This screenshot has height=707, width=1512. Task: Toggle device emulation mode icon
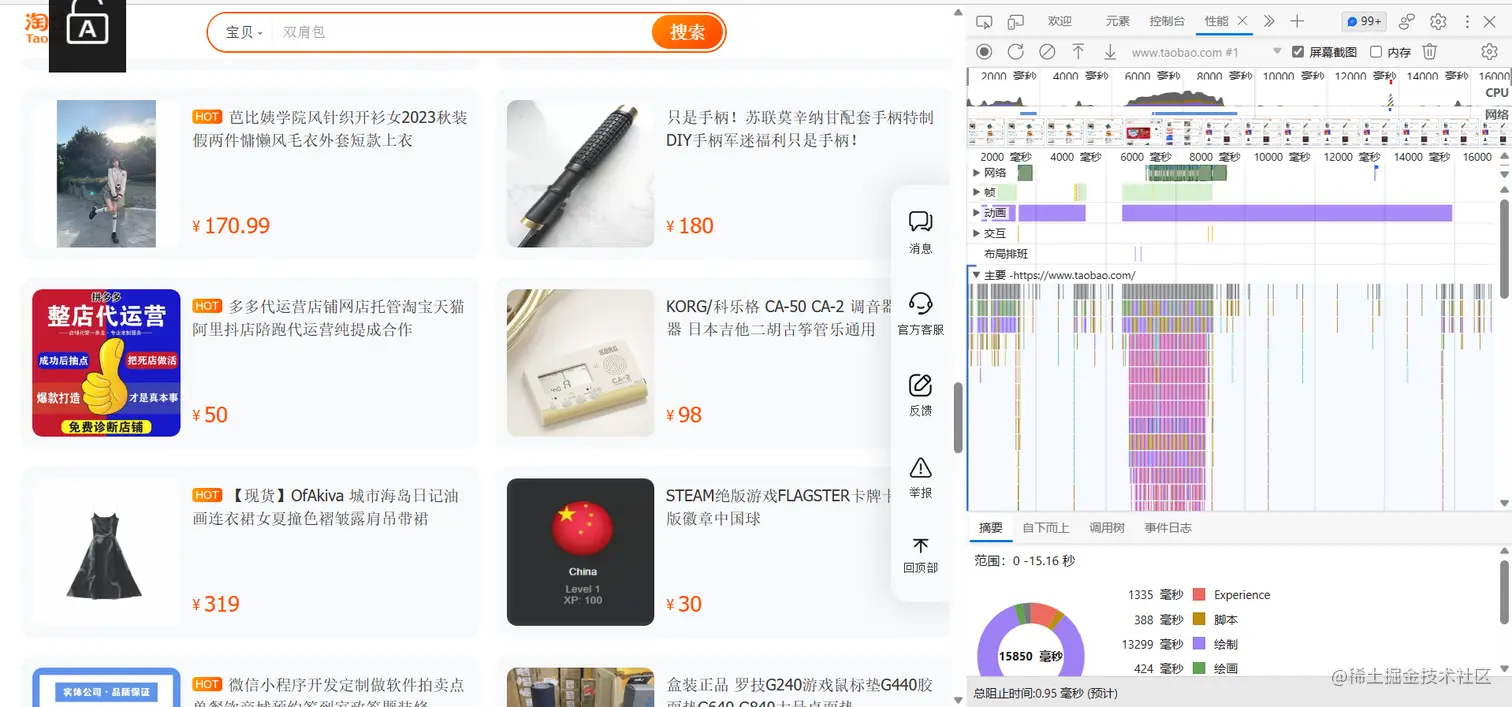pyautogui.click(x=1016, y=21)
